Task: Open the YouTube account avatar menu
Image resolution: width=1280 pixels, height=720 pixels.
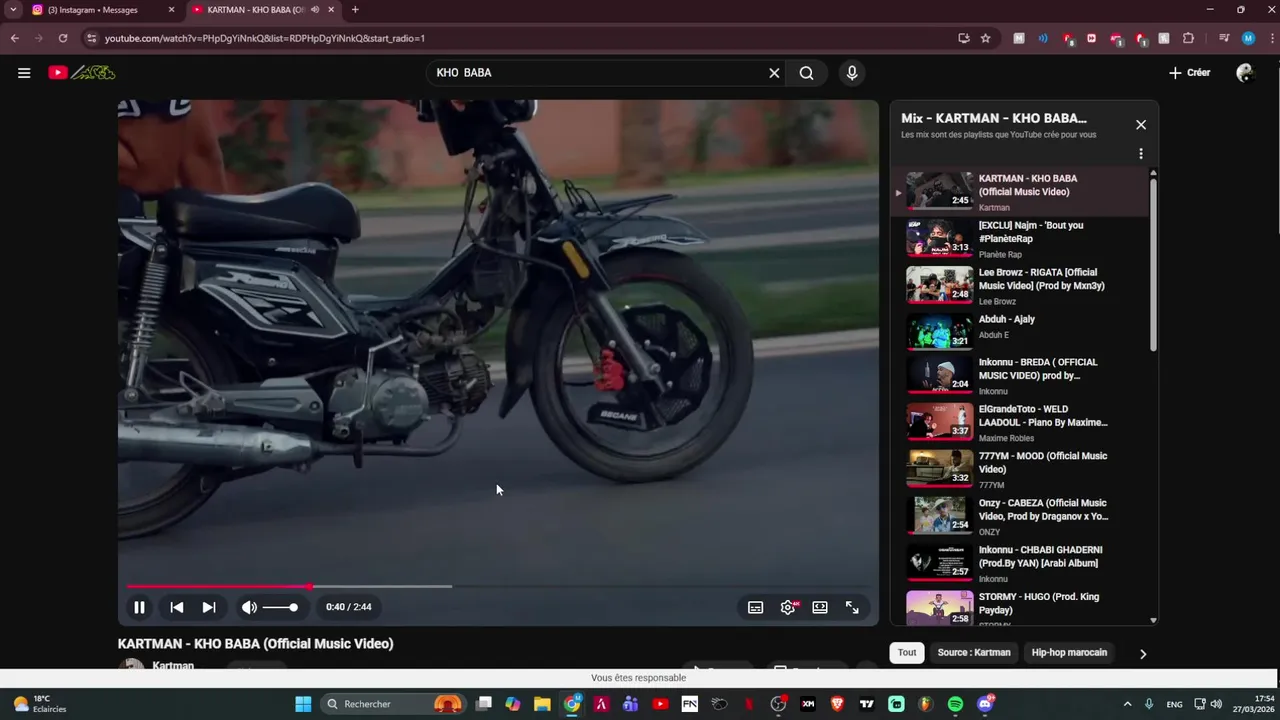Action: coord(1245,73)
